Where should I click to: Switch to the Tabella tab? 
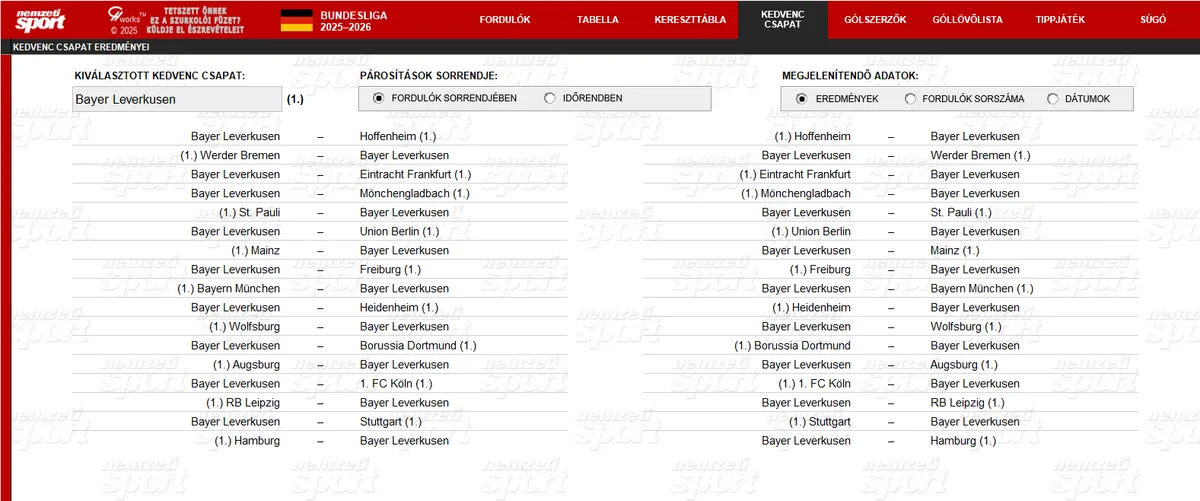pos(598,20)
